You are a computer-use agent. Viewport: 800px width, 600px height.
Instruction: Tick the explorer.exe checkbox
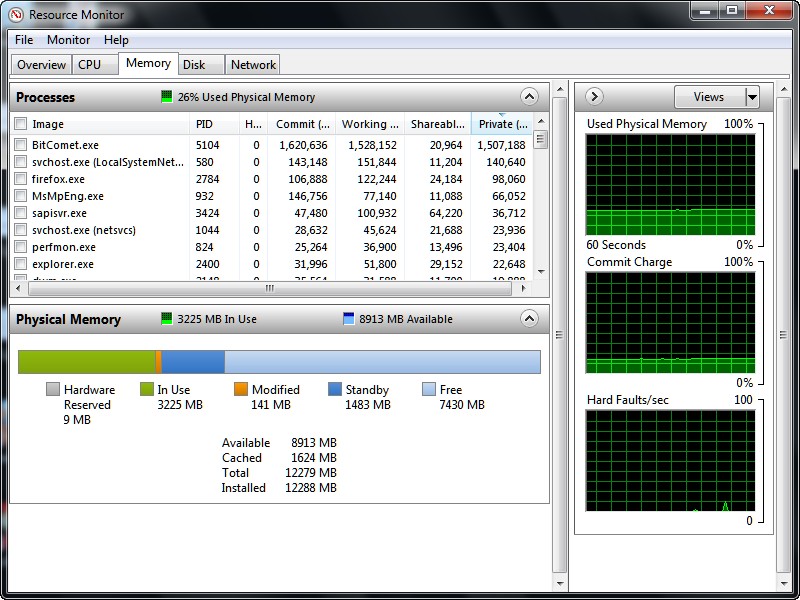pyautogui.click(x=21, y=264)
